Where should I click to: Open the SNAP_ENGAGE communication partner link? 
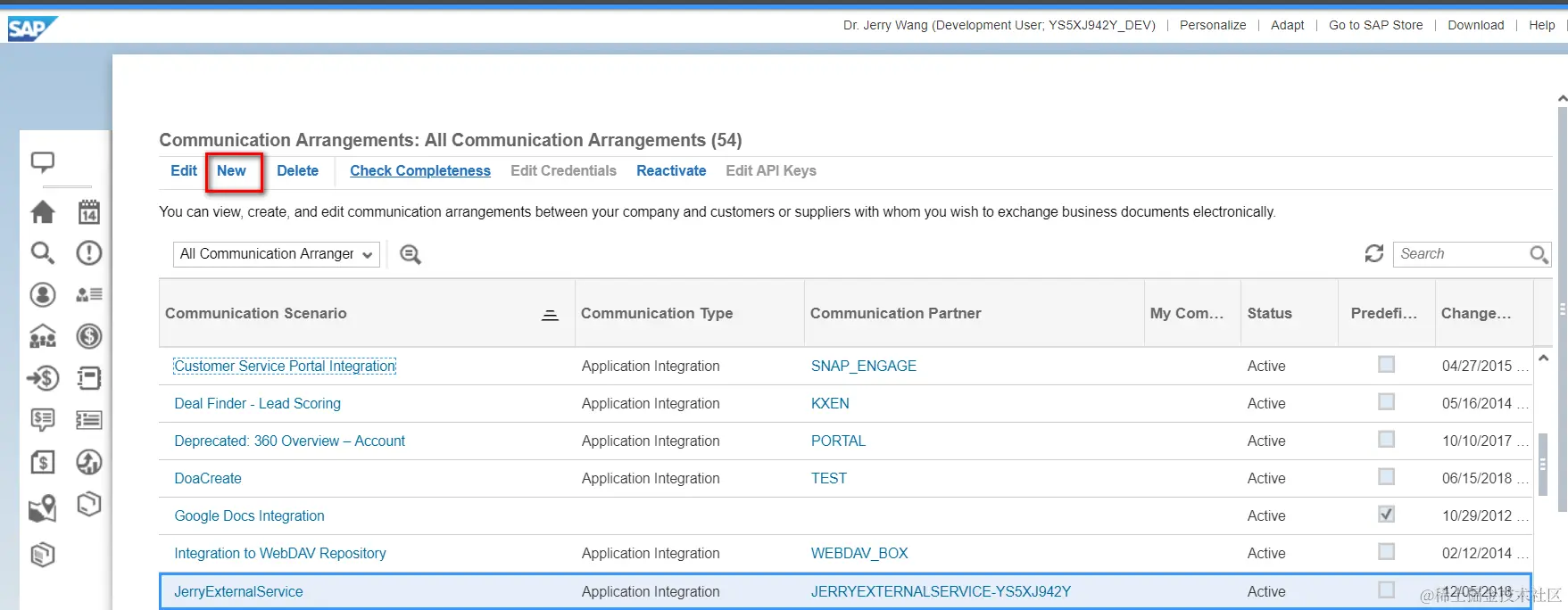863,367
